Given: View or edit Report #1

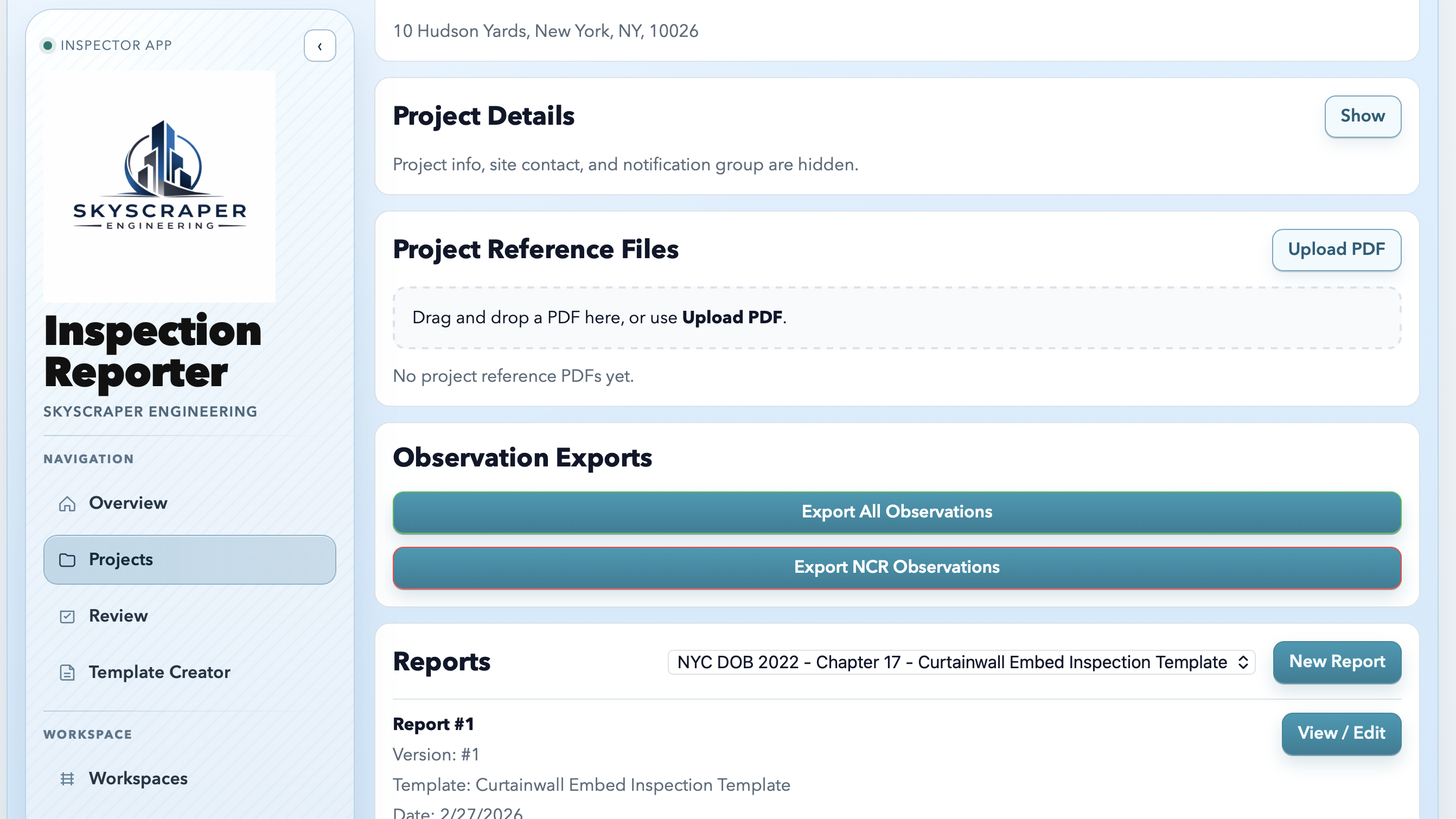Looking at the screenshot, I should point(1340,733).
